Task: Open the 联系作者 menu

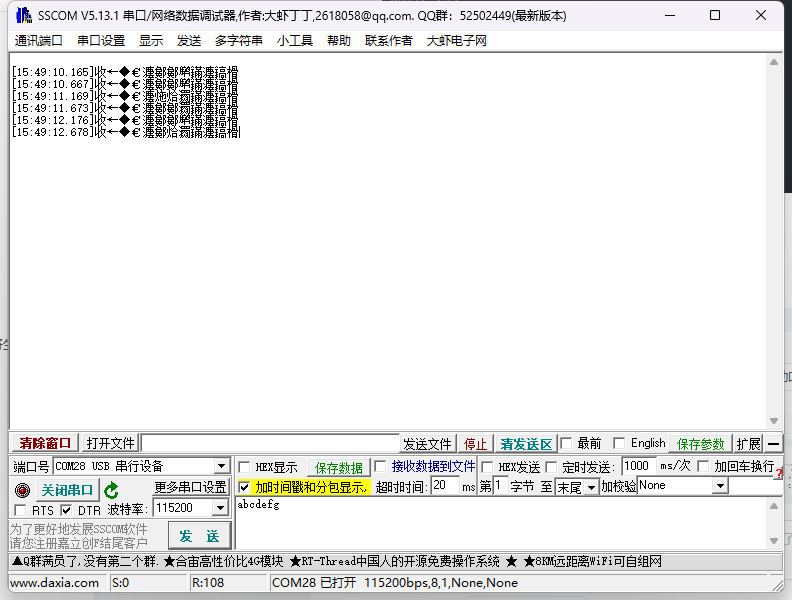Action: (389, 40)
